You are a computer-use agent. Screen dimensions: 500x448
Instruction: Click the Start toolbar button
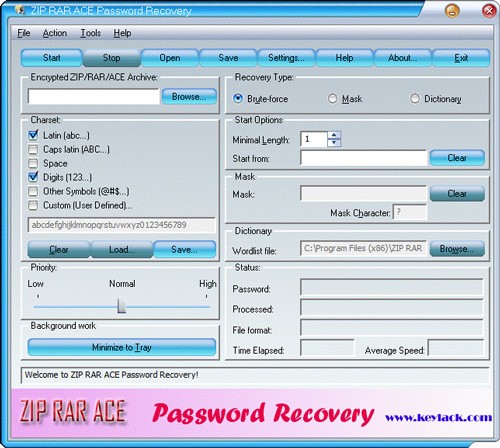[x=52, y=58]
